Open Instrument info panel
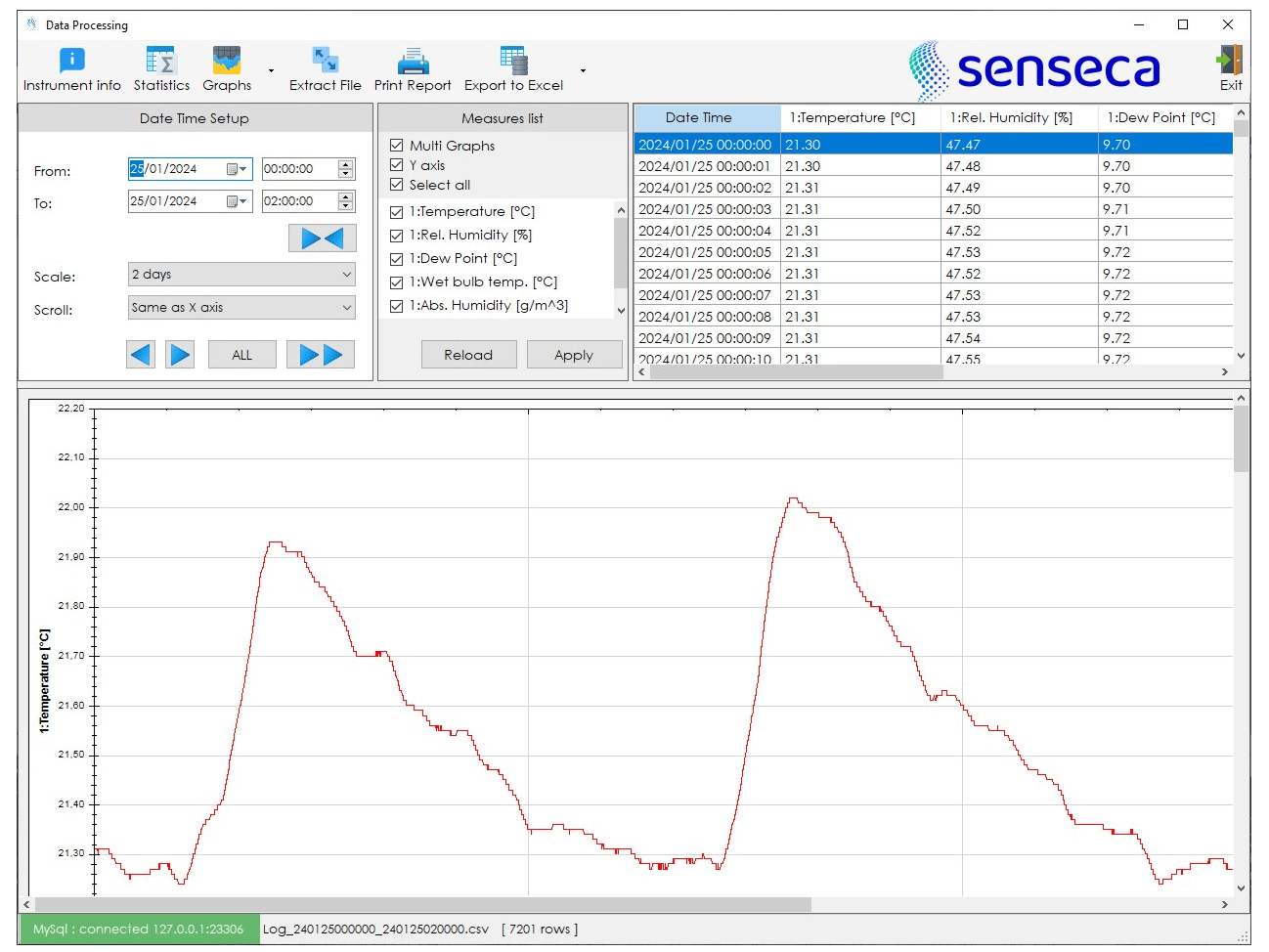This screenshot has width=1269, height=952. point(71,69)
